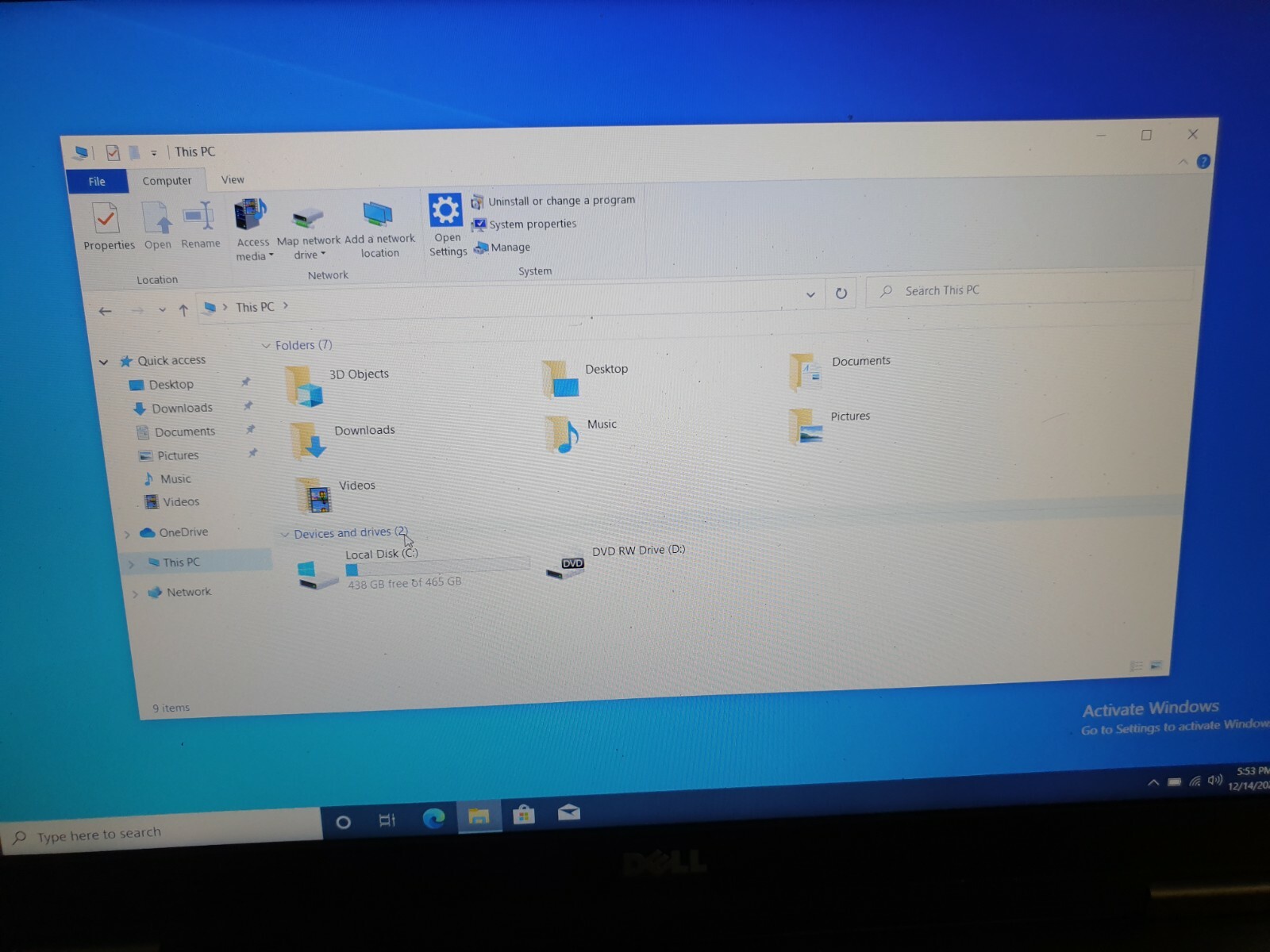Click Manage in System group

tap(502, 248)
